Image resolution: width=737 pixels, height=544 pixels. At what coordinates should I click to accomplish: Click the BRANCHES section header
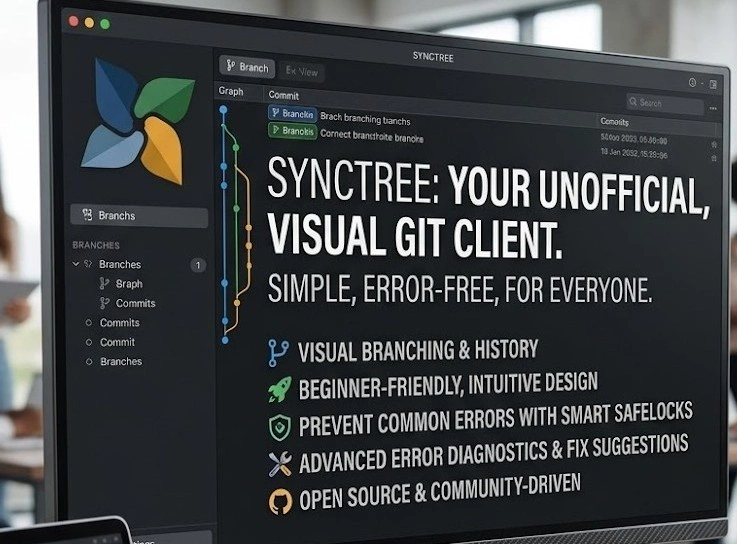click(x=96, y=245)
